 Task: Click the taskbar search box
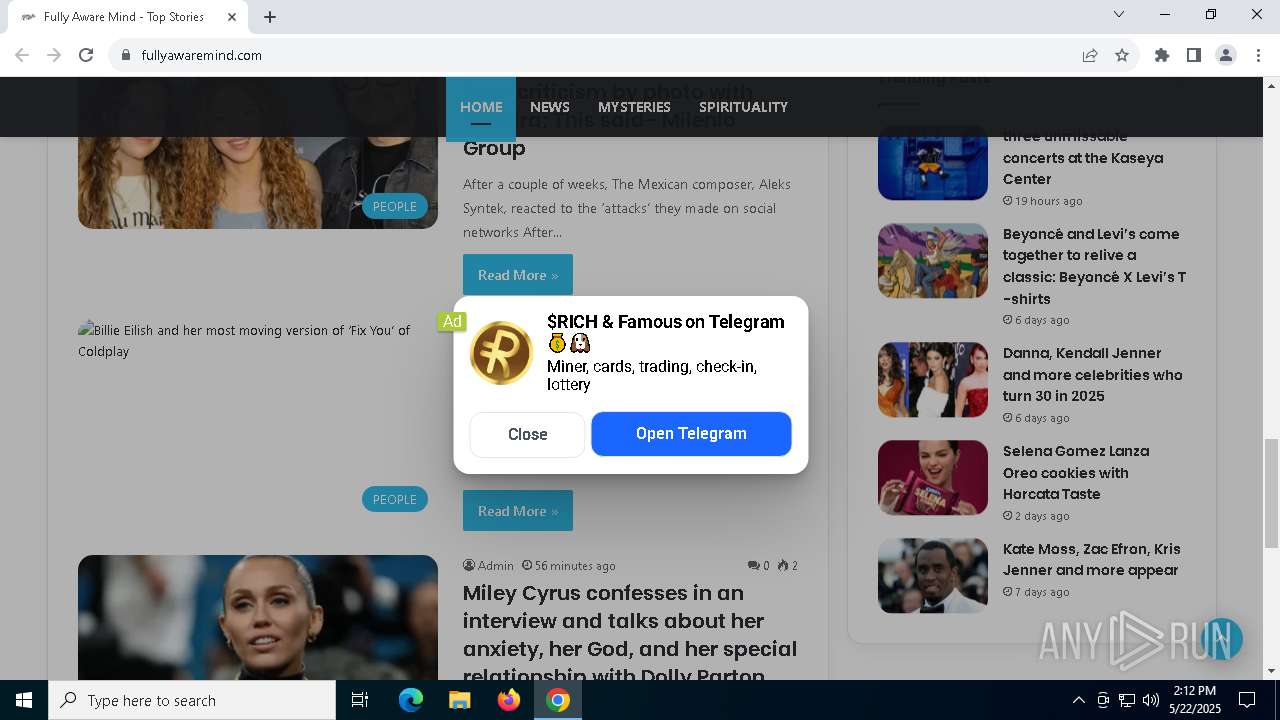192,700
